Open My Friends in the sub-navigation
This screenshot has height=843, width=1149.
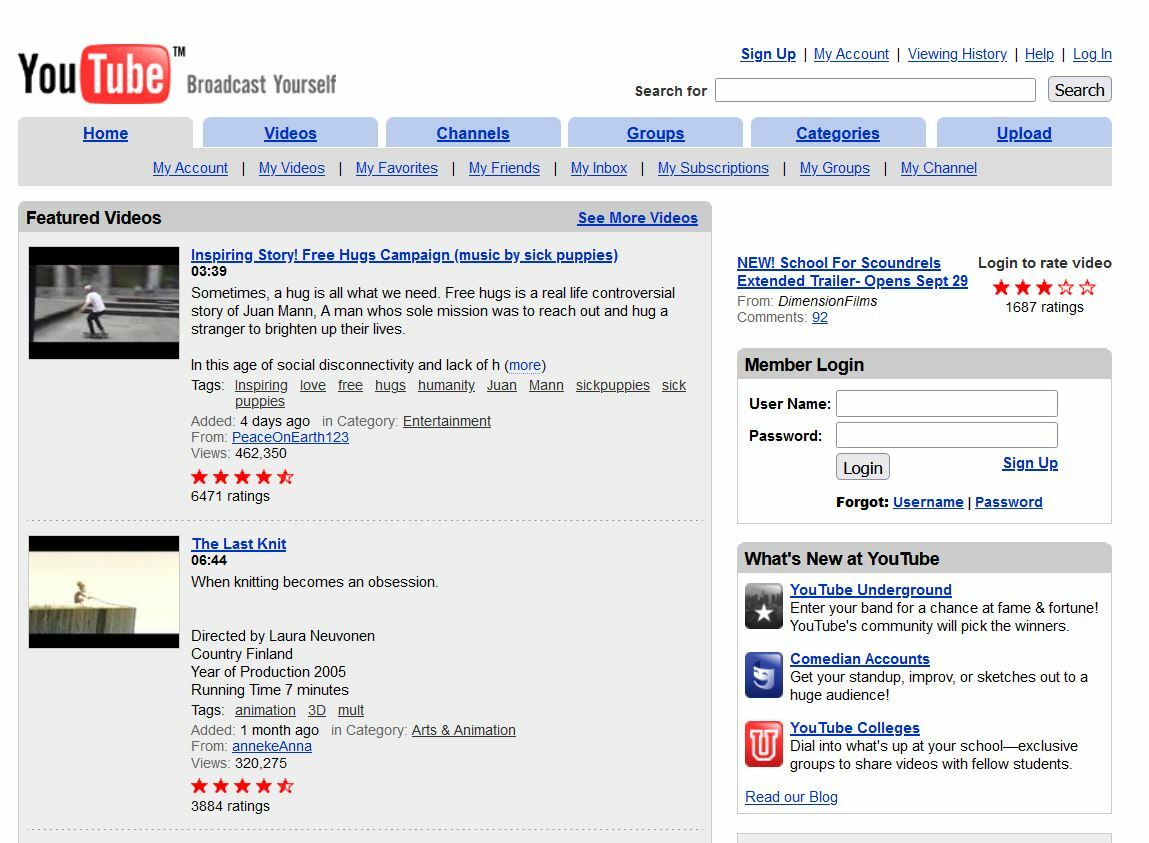click(x=504, y=168)
